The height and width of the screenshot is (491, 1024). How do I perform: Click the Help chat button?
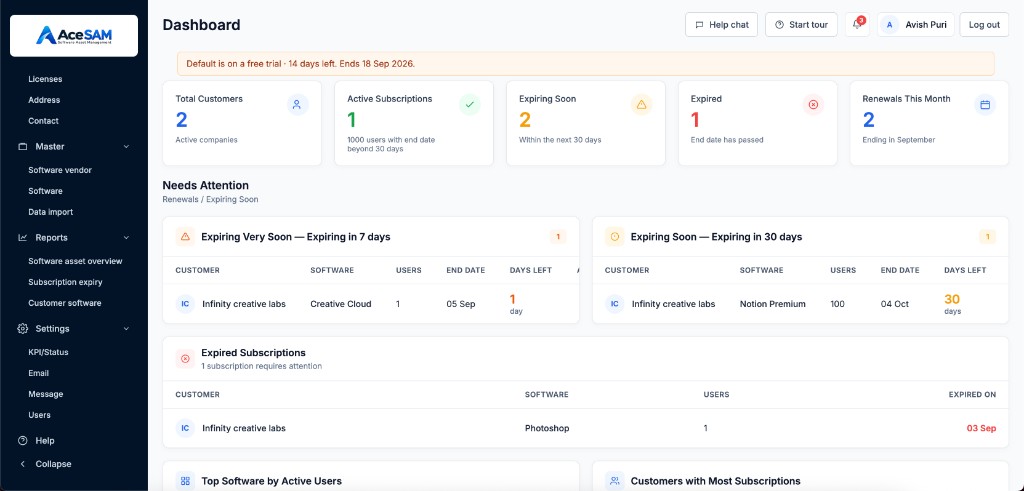[x=721, y=25]
